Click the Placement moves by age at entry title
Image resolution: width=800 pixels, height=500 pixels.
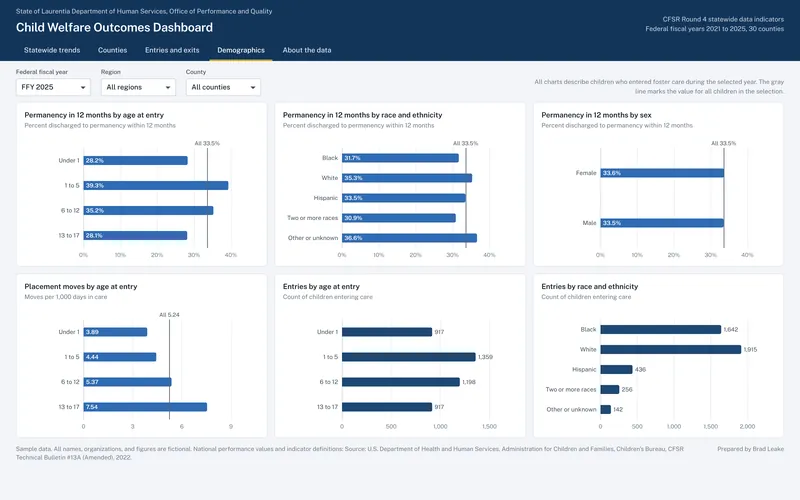coord(81,287)
